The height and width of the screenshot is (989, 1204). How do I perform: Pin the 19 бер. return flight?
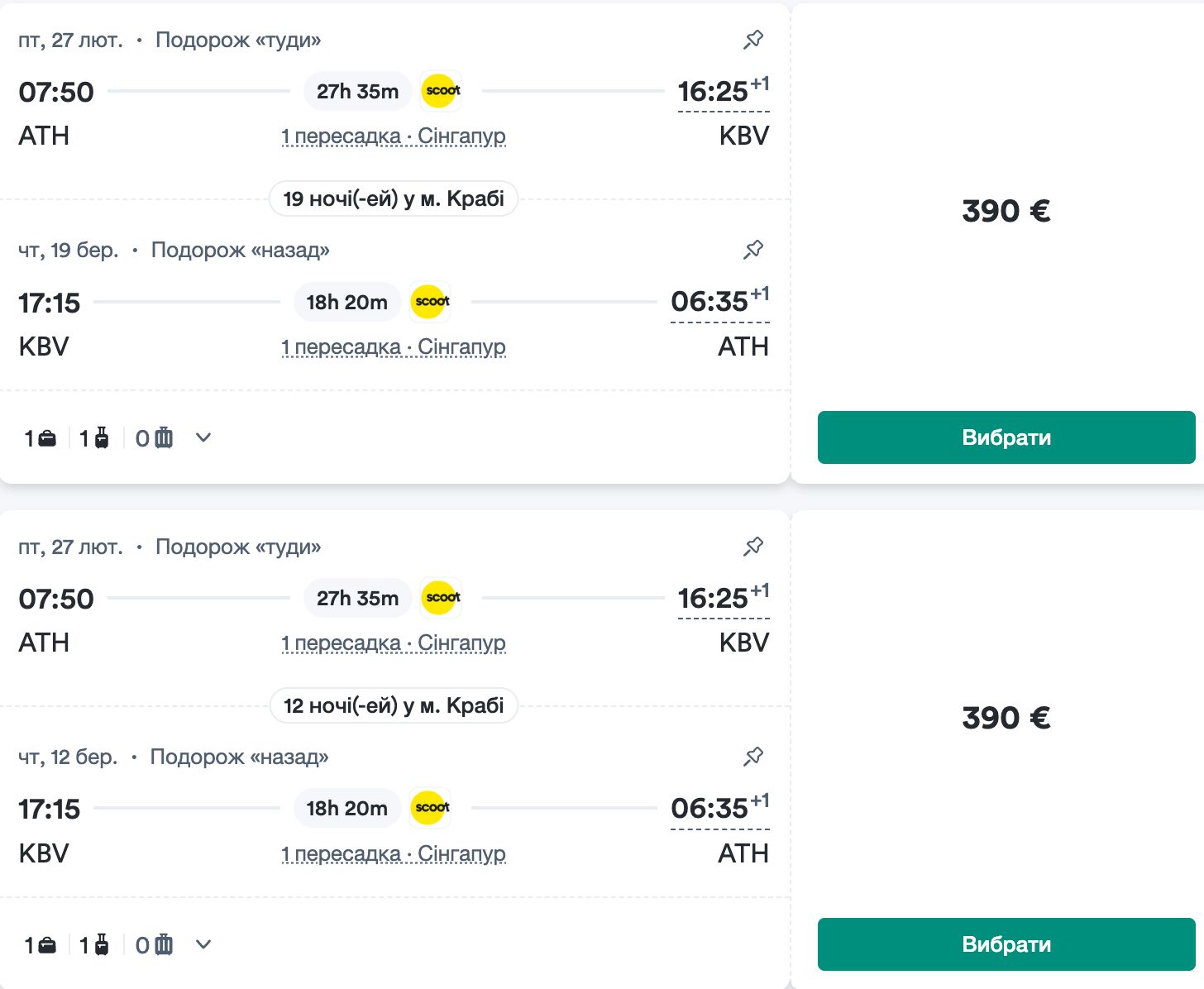(753, 250)
